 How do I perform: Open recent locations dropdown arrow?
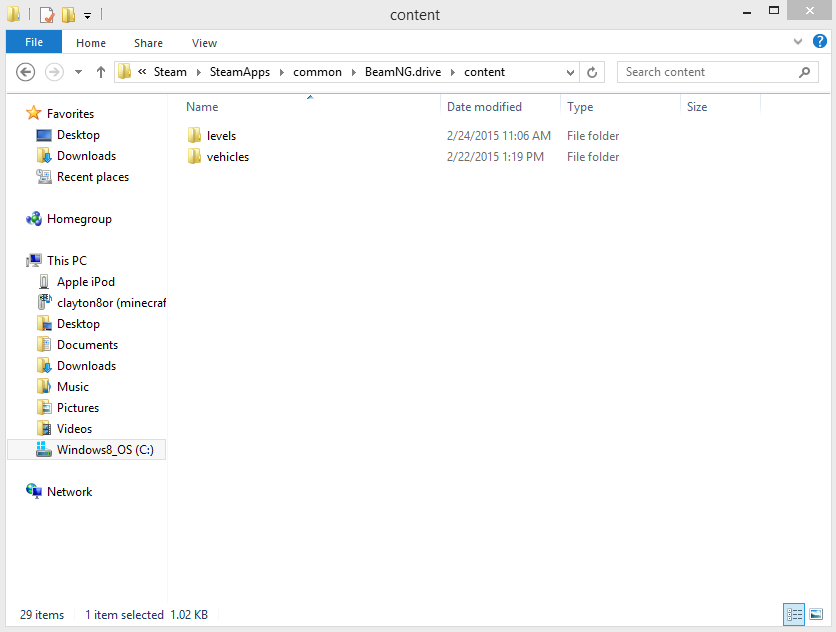pyautogui.click(x=78, y=72)
